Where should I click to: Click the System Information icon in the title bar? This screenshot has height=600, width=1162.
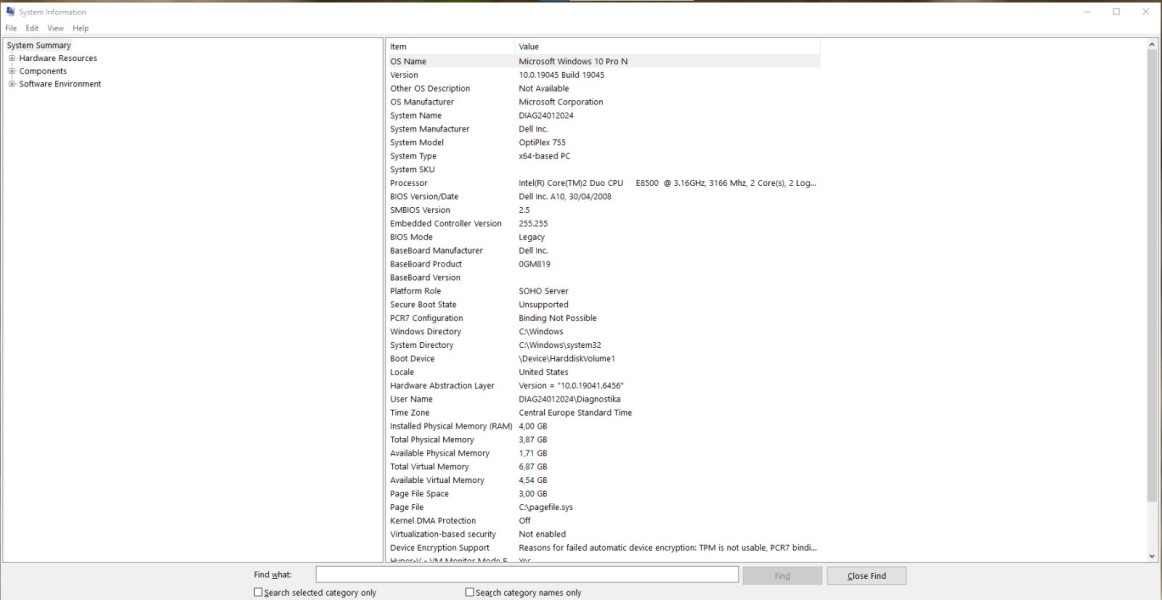point(10,11)
